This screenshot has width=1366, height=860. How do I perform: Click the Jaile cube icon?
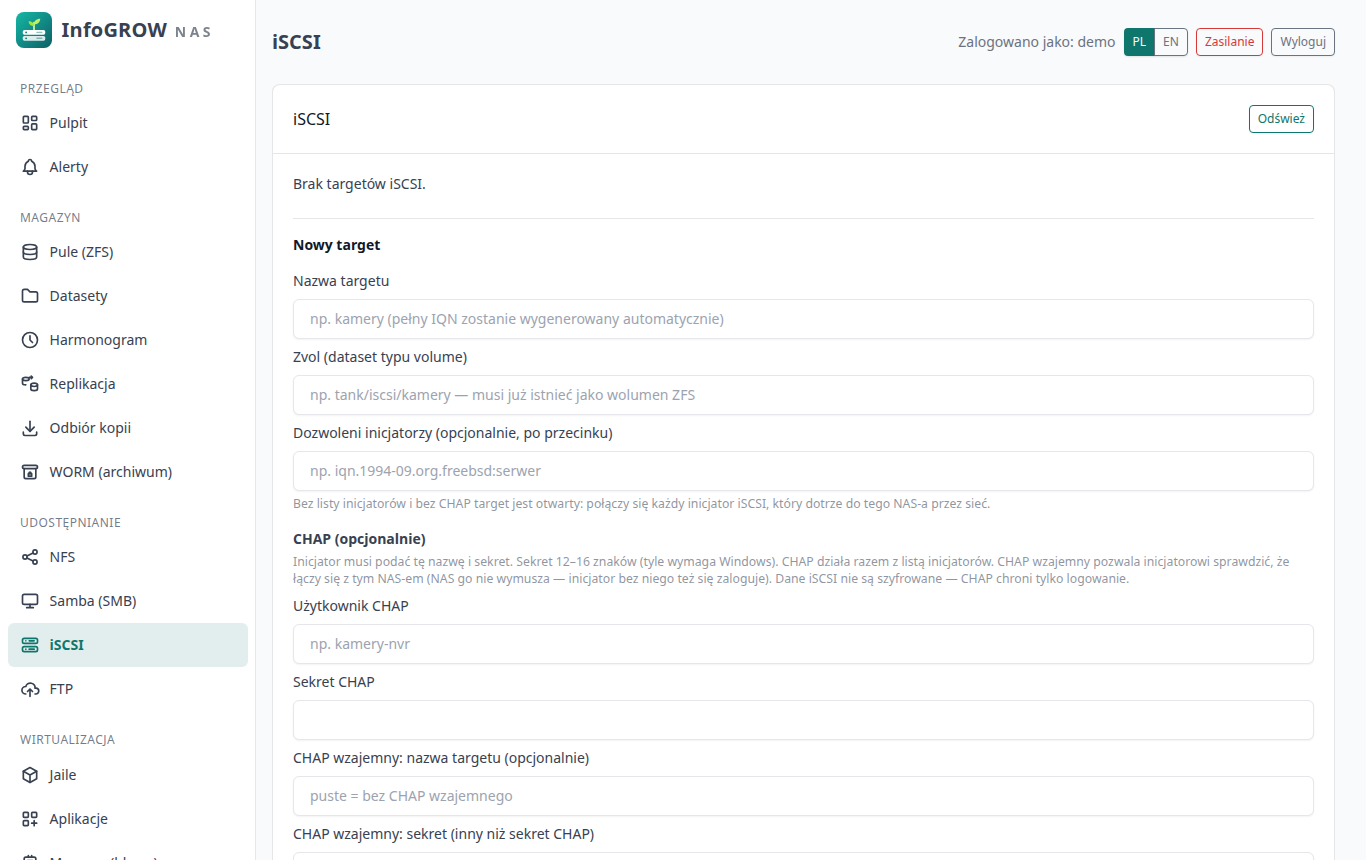(x=30, y=775)
